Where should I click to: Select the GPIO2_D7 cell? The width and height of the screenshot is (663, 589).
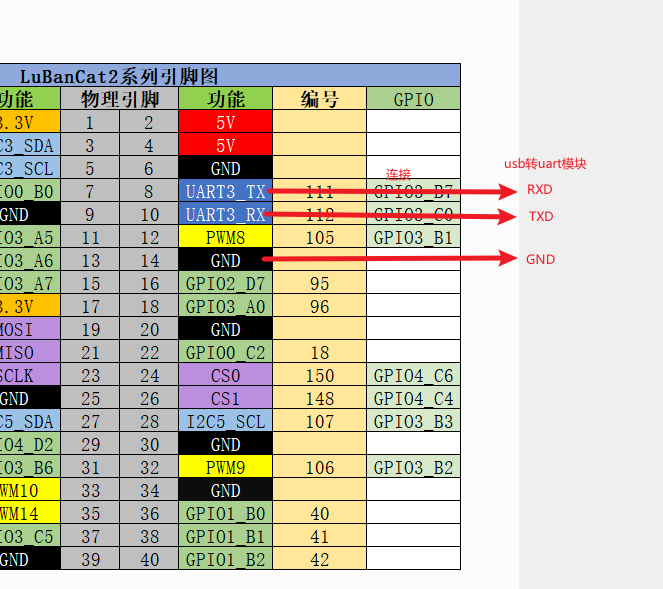(x=225, y=283)
